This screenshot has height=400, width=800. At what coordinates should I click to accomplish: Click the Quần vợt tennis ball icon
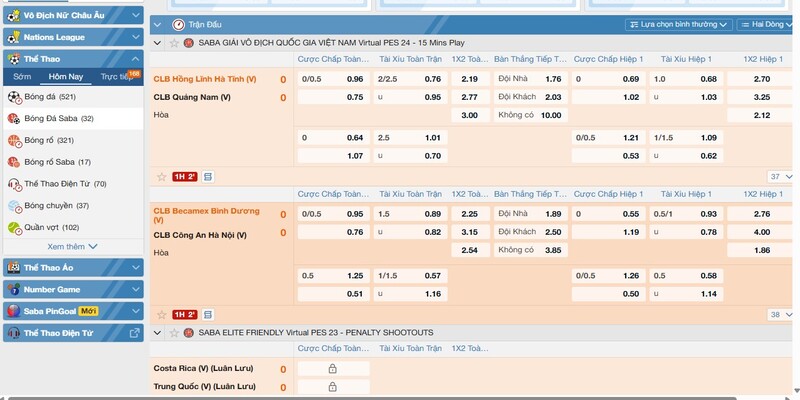(x=14, y=228)
